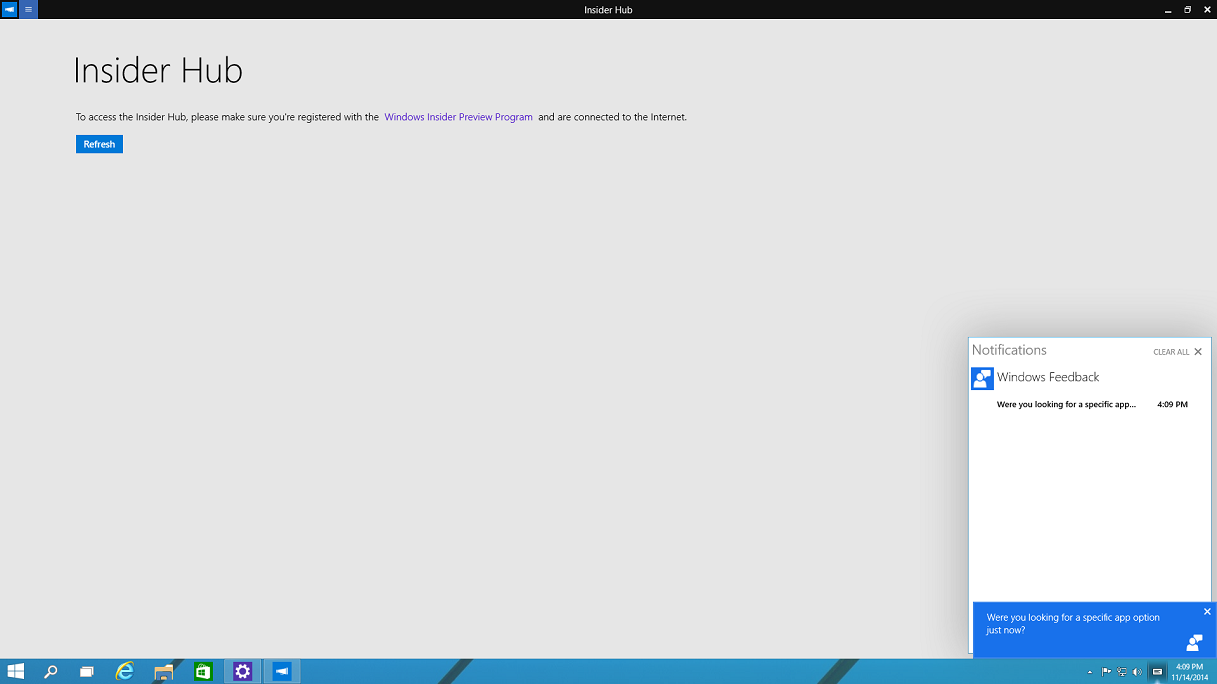Screen dimensions: 1217x684
Task: Clear all notifications
Action: click(1170, 352)
